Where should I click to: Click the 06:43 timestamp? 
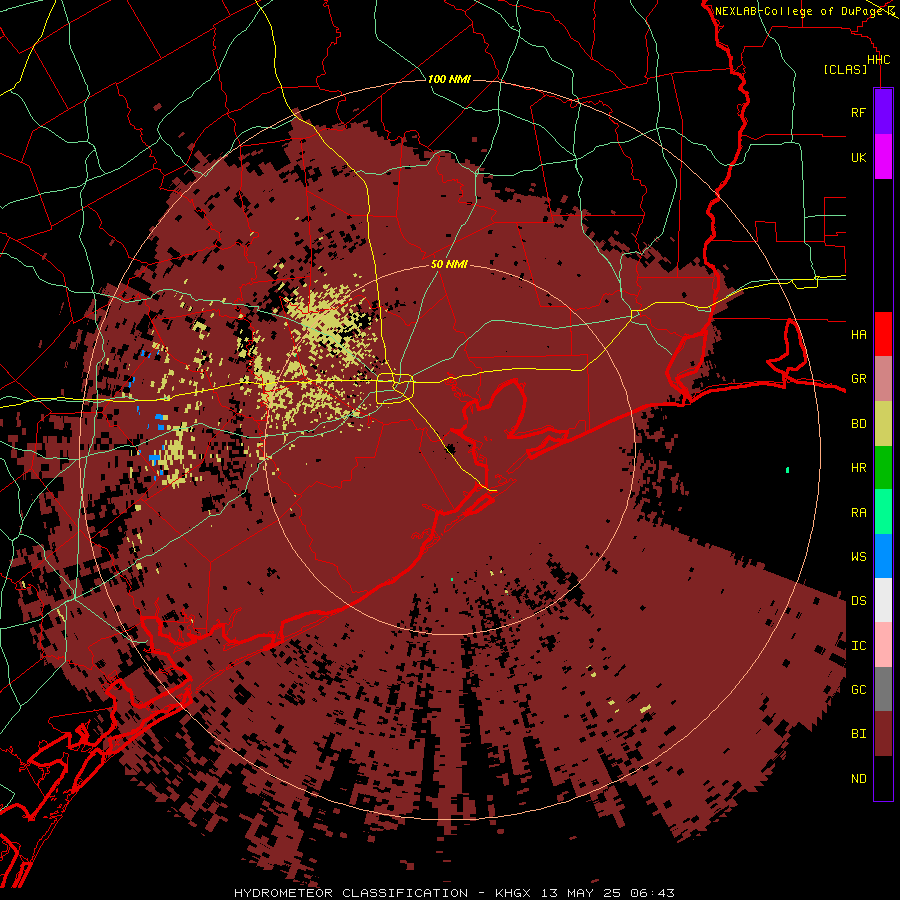(x=652, y=893)
